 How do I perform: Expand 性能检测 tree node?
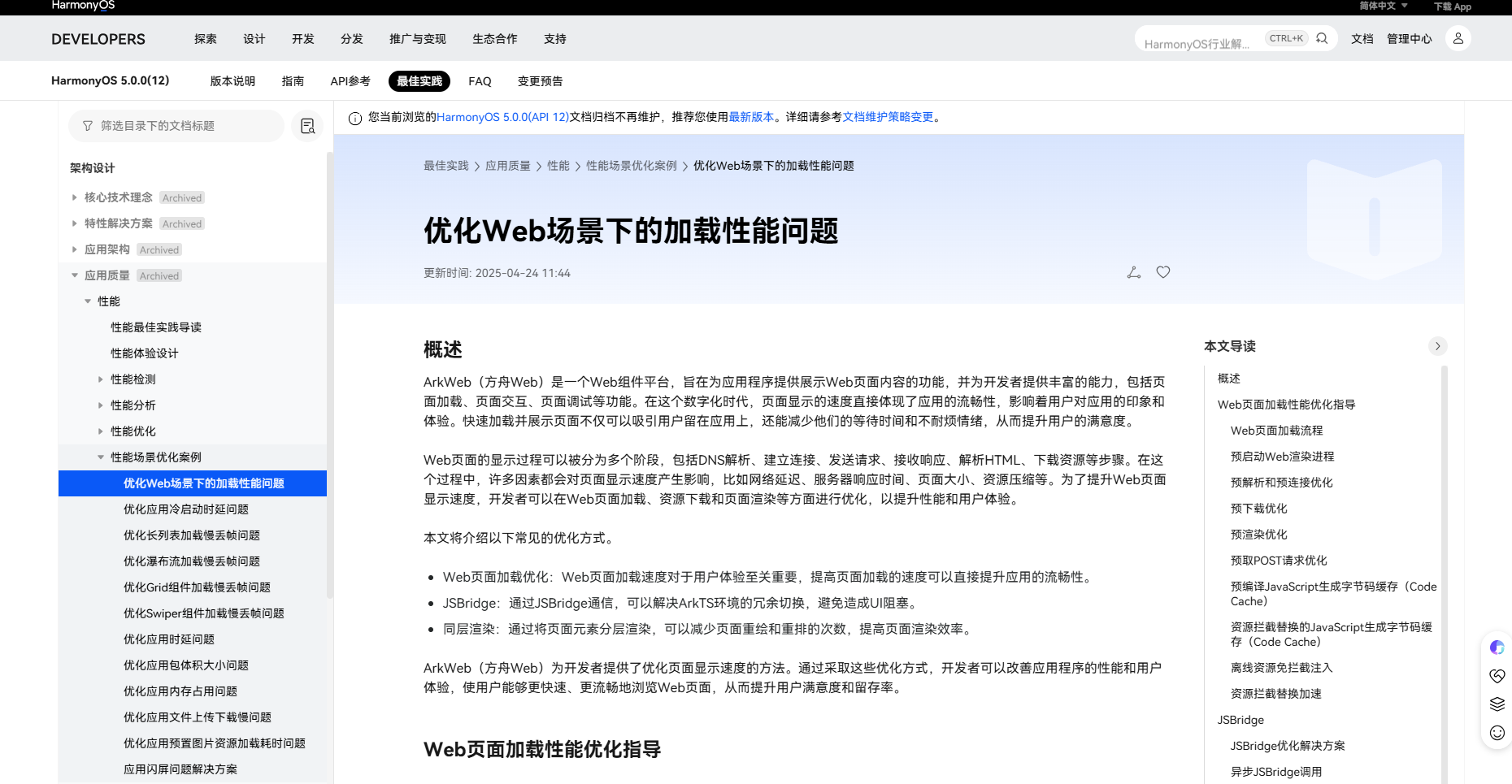coord(101,379)
